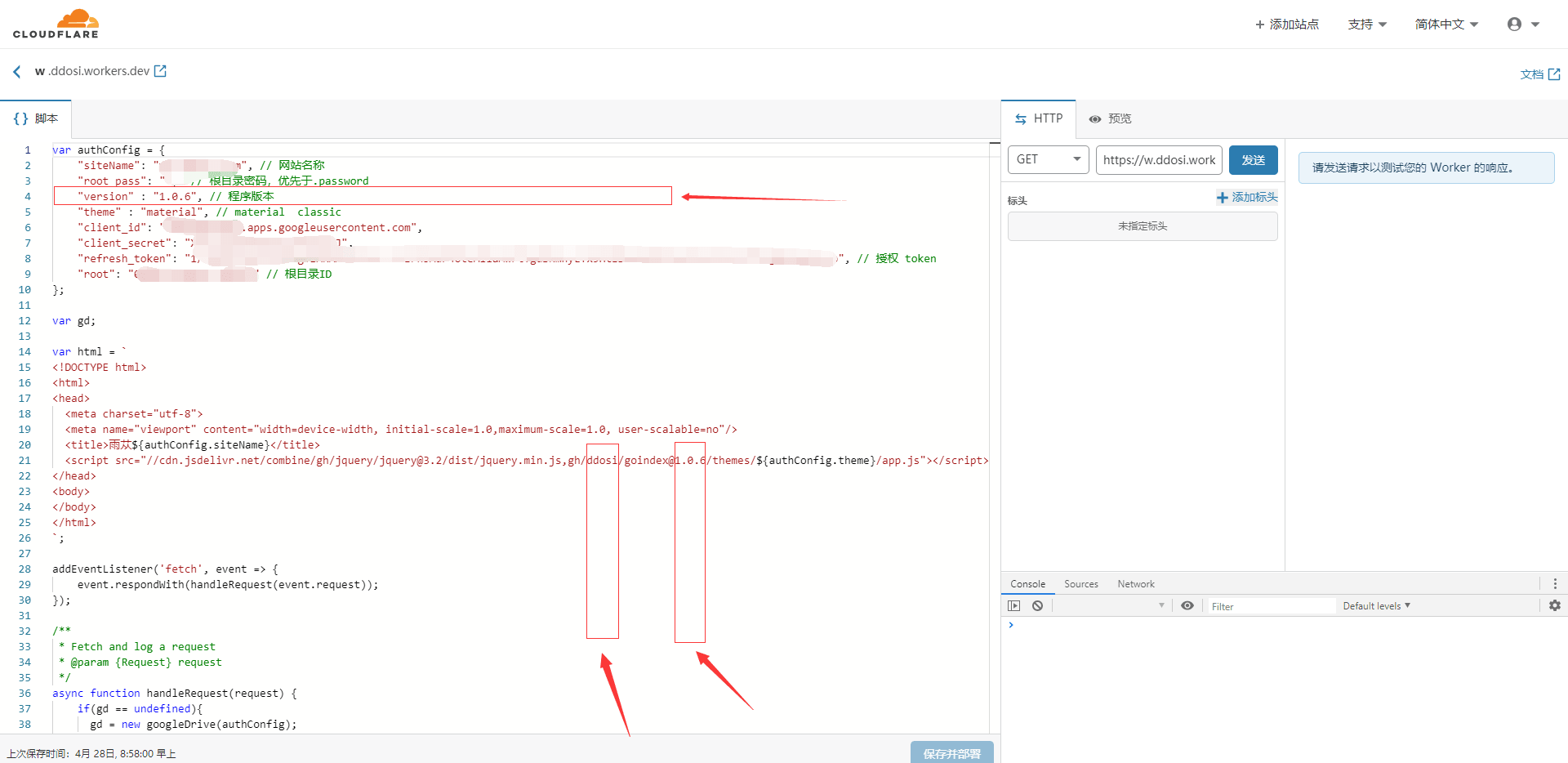This screenshot has height=763, width=1568.
Task: Click line number 36
Action: tap(24, 694)
